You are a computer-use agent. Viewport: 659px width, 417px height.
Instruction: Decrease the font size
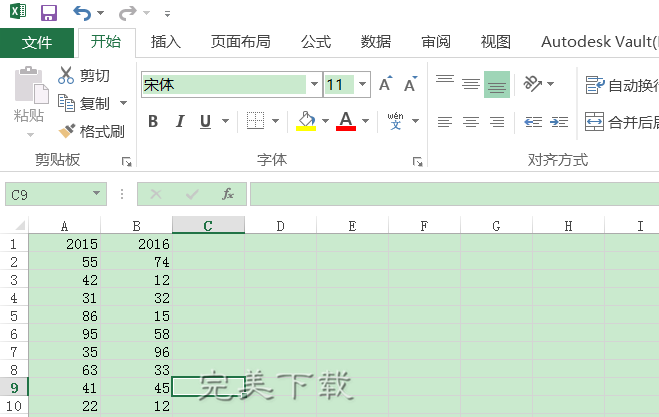(411, 84)
